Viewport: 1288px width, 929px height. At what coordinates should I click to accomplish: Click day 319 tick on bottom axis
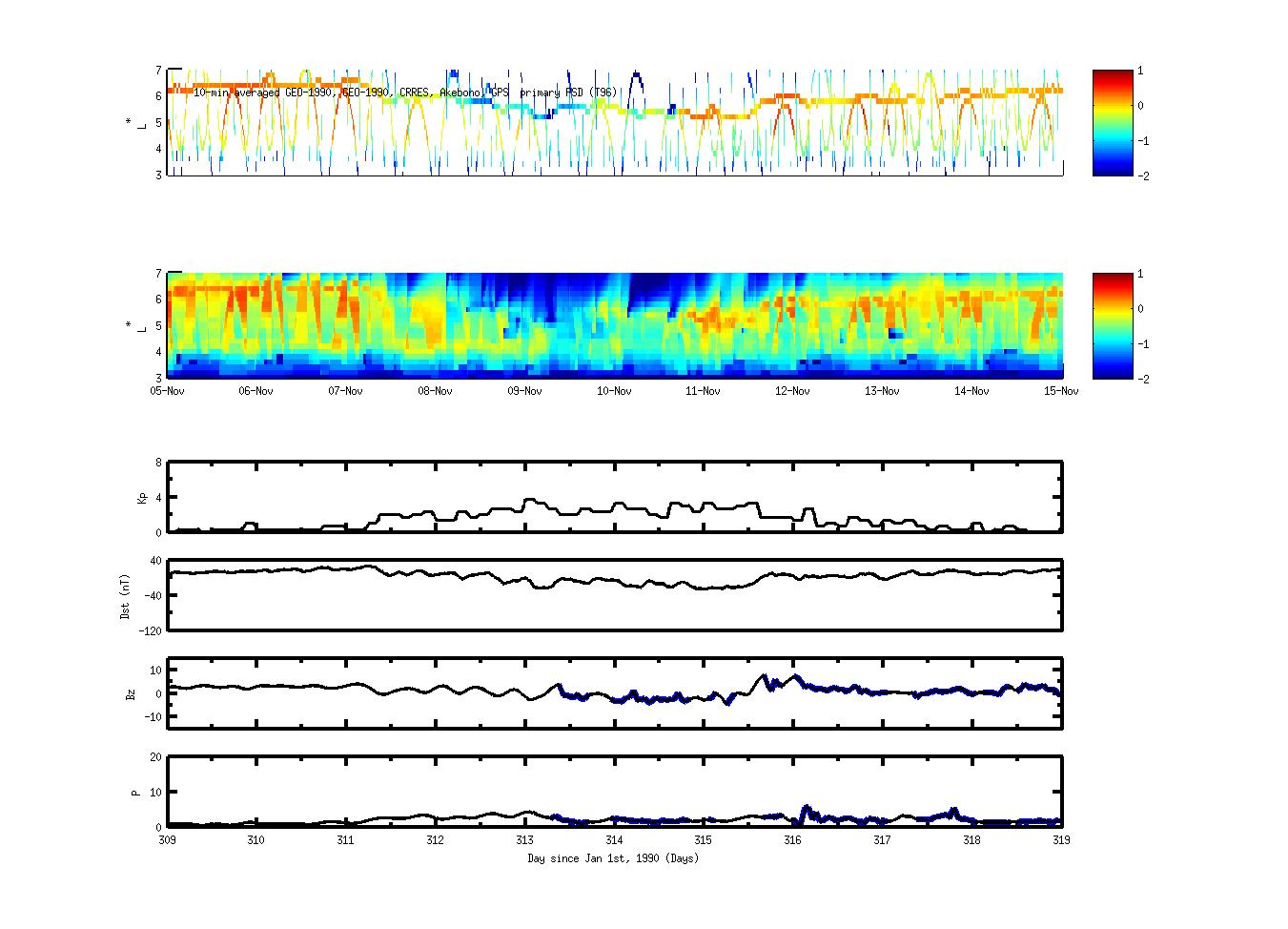click(x=1060, y=840)
